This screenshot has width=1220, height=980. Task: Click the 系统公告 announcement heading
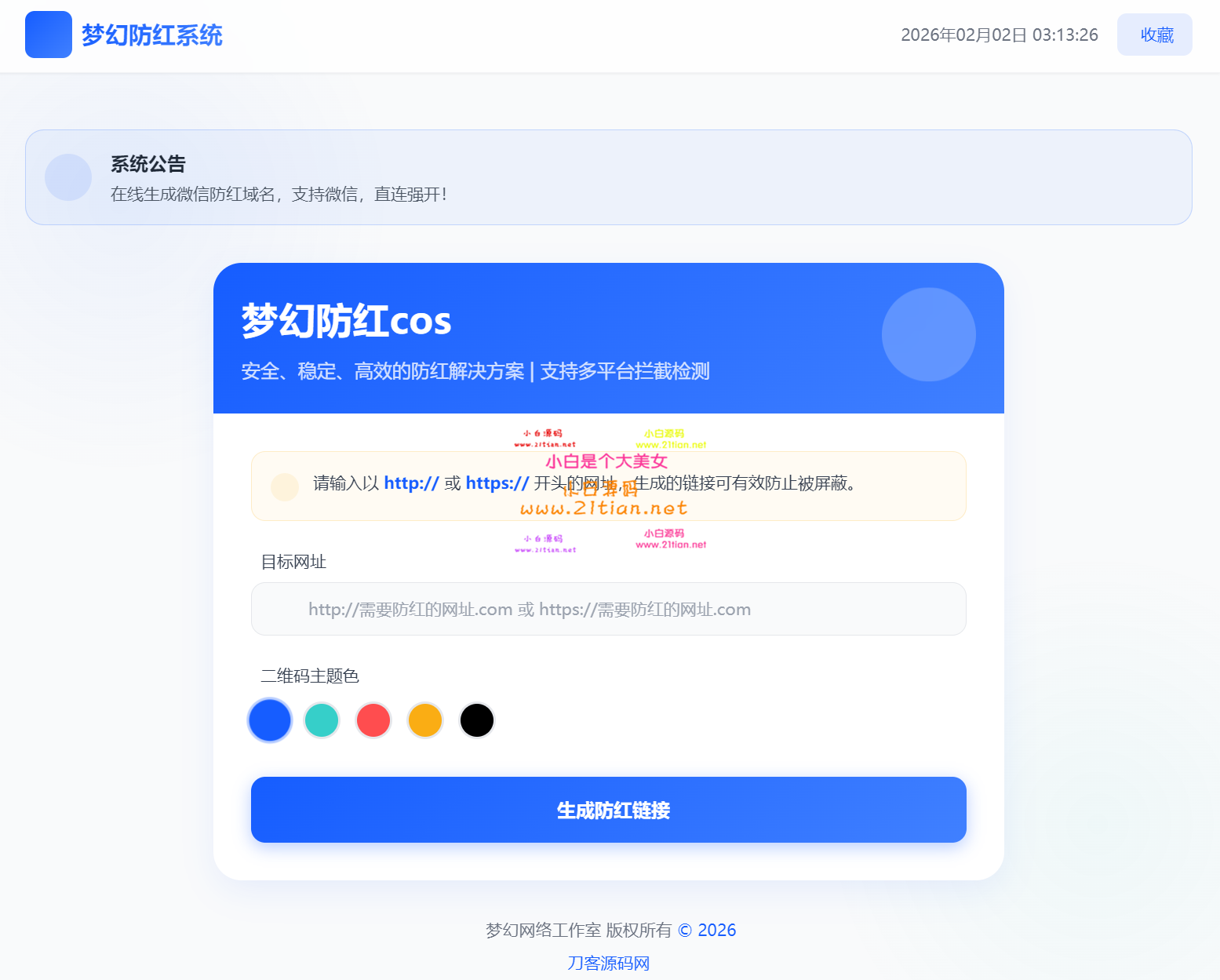(x=148, y=164)
